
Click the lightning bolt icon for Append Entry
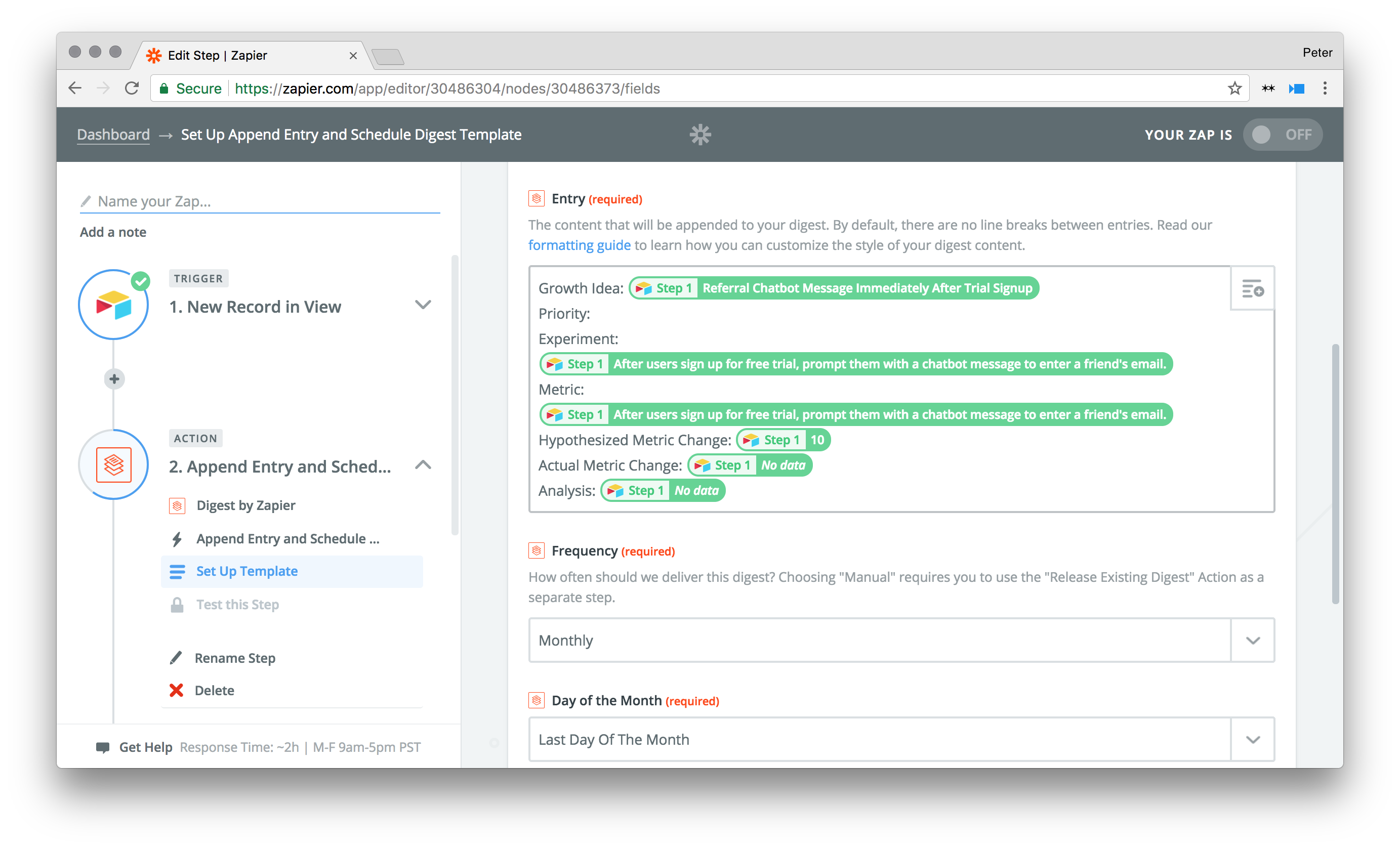click(x=177, y=538)
